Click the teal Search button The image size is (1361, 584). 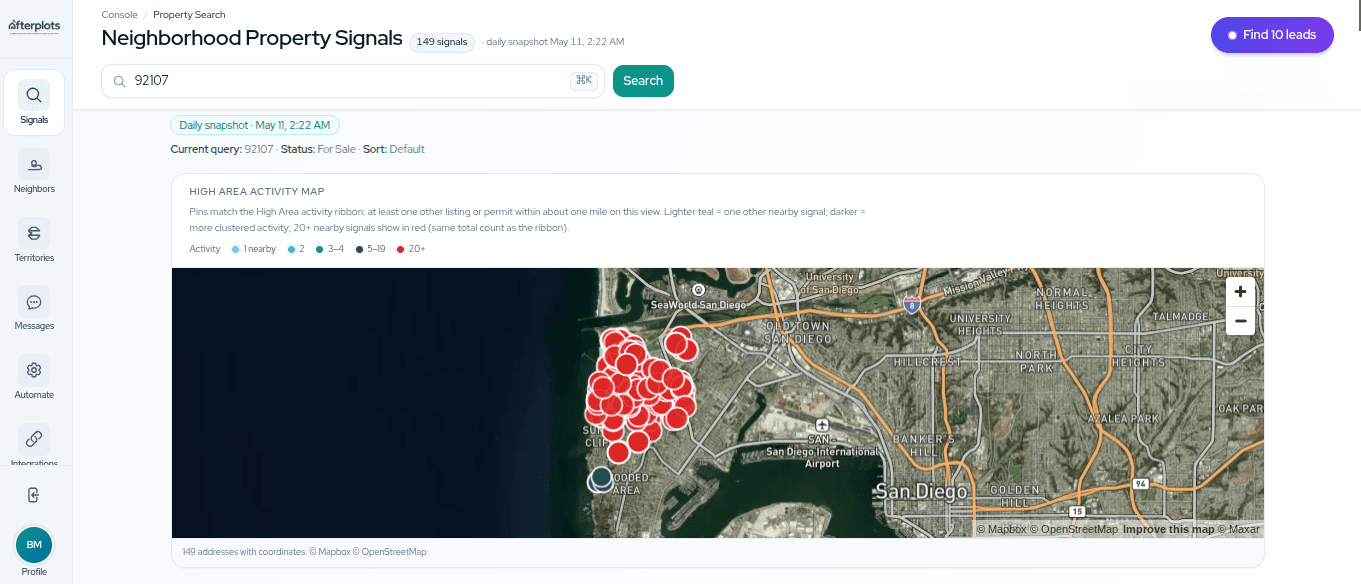(643, 81)
